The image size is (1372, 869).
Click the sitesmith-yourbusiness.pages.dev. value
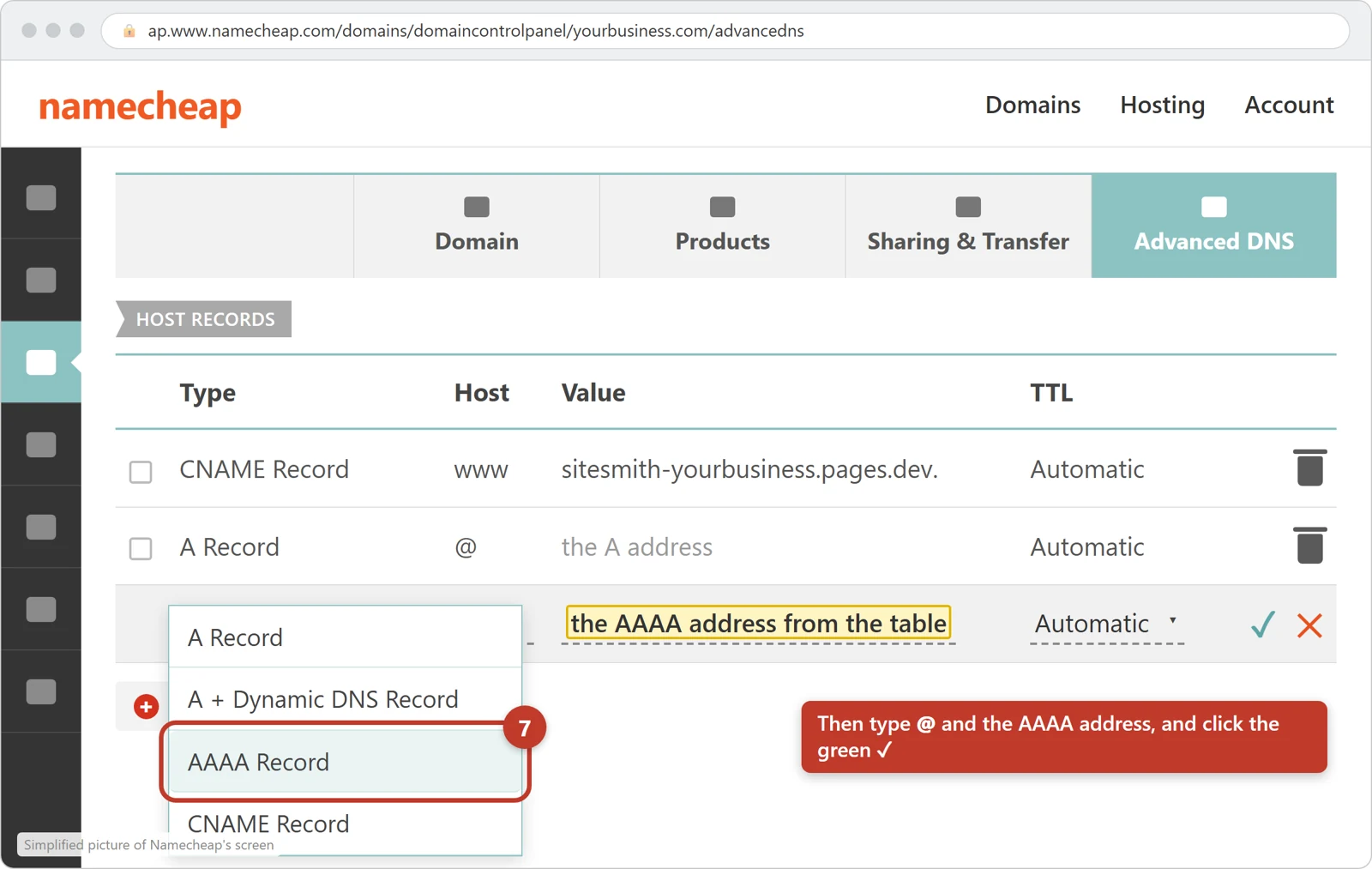pyautogui.click(x=749, y=469)
